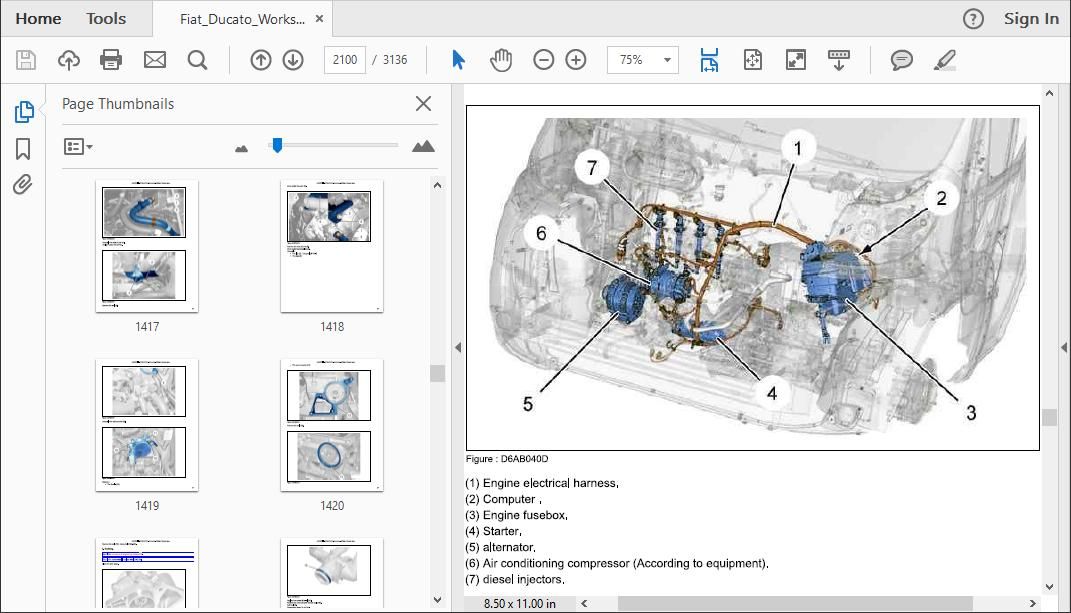Screen dimensions: 1071x613
Task: Click the zoom in plus icon
Action: coord(576,60)
